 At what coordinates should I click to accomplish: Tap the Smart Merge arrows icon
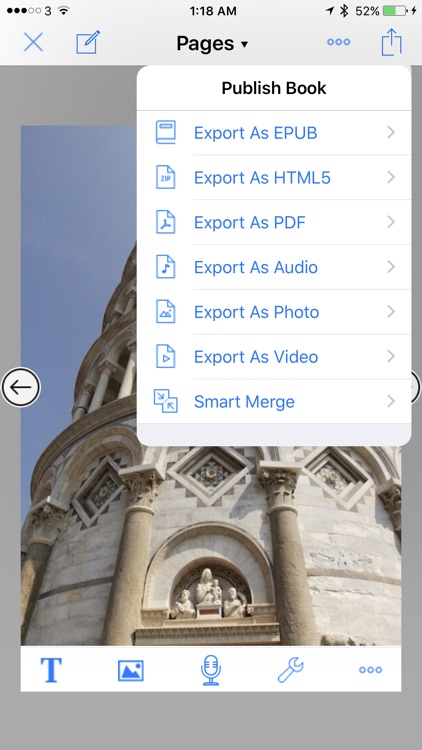click(x=166, y=401)
